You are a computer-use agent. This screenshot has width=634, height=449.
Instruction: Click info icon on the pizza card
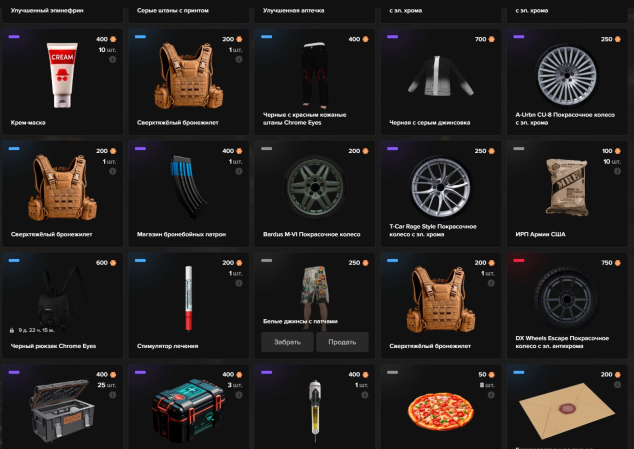click(491, 395)
